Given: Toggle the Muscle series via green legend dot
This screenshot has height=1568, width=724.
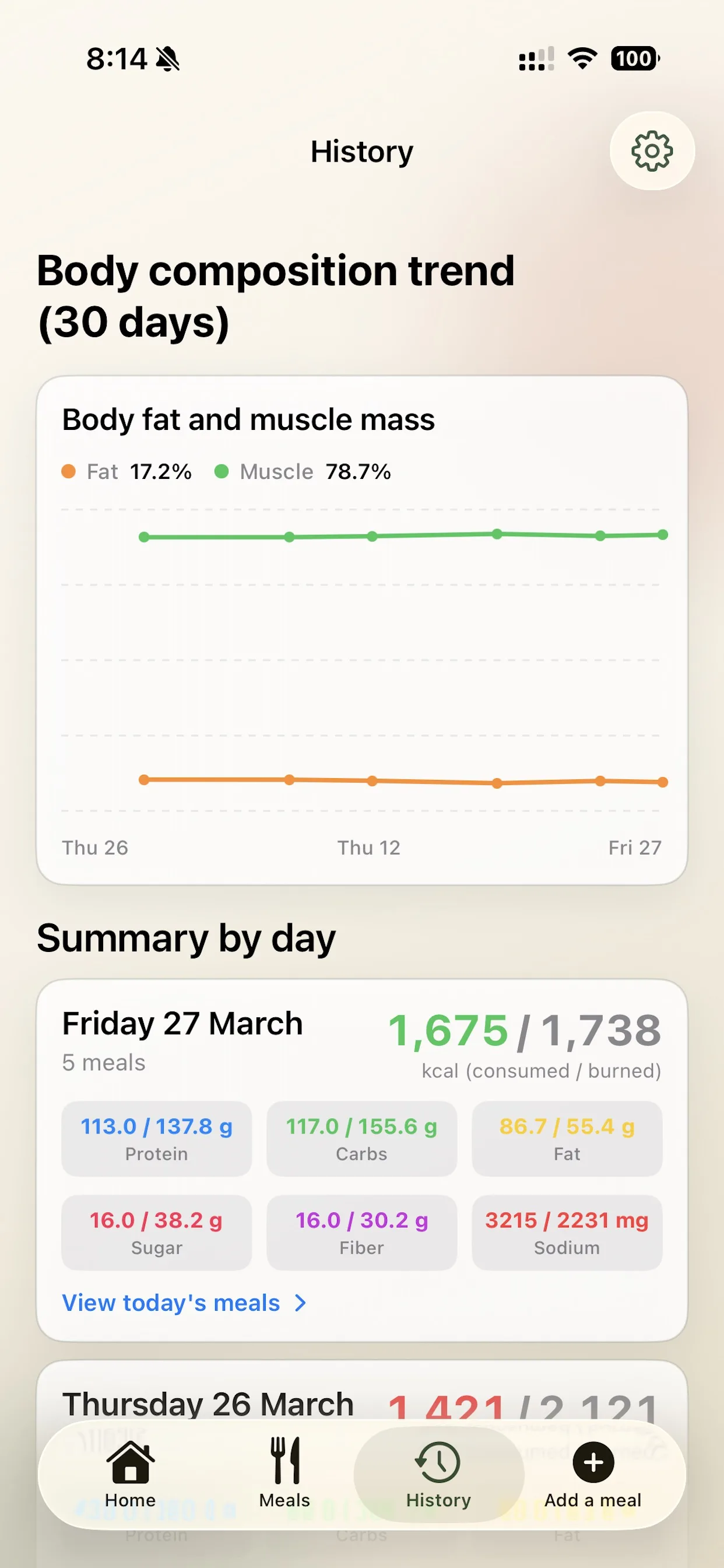Looking at the screenshot, I should pos(223,471).
